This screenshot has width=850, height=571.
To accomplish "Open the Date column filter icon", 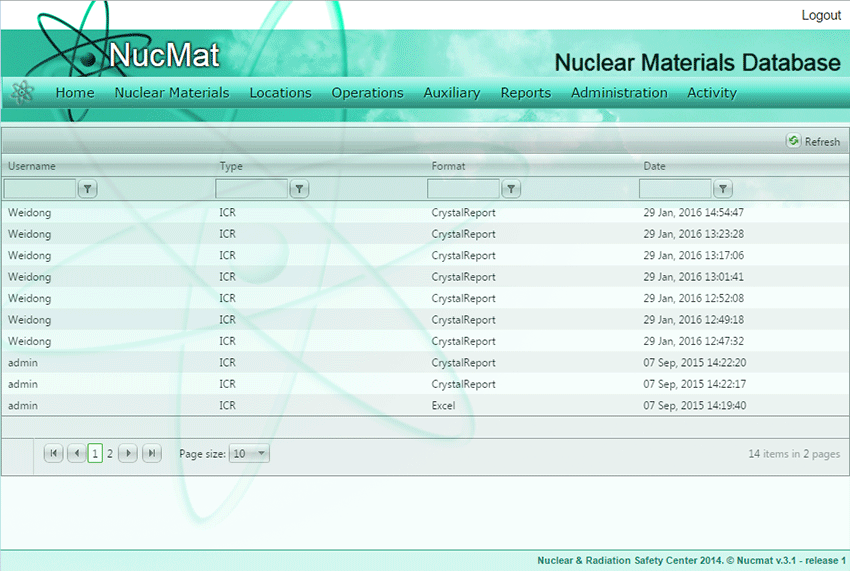I will [723, 189].
